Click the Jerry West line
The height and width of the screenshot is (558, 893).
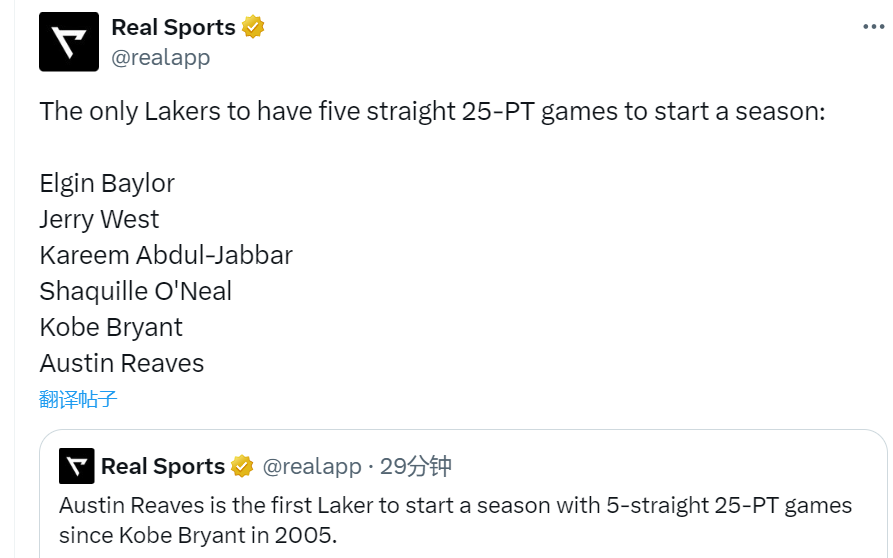99,219
